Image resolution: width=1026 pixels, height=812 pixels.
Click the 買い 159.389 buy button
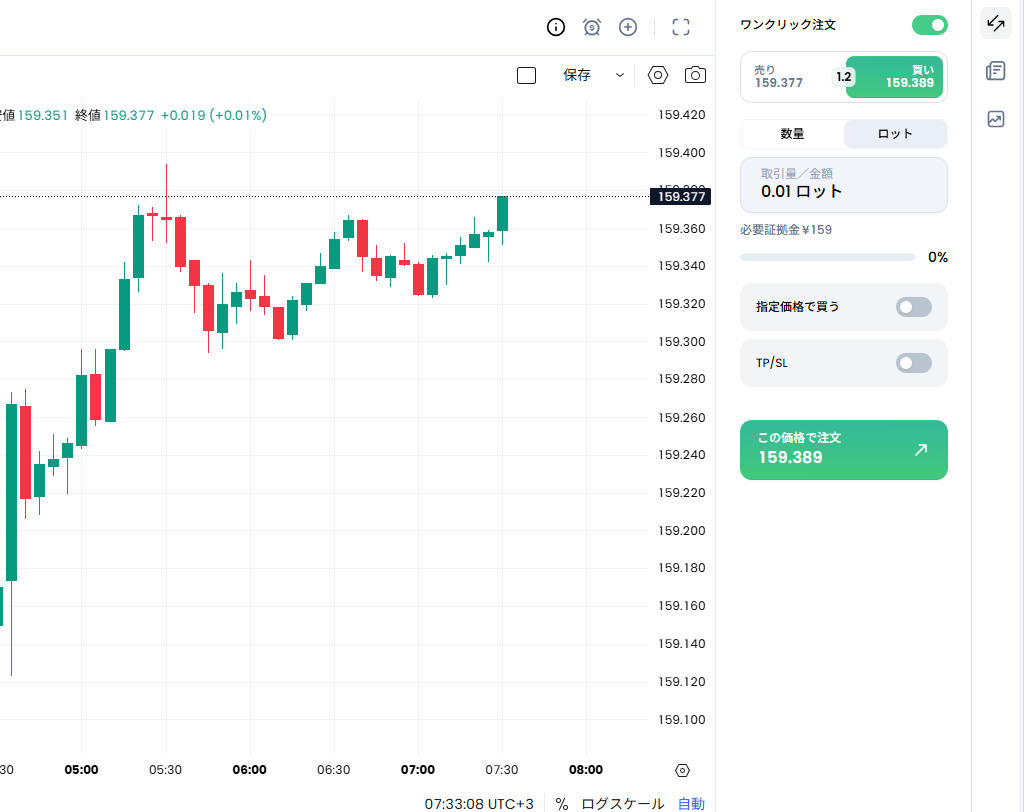(894, 77)
